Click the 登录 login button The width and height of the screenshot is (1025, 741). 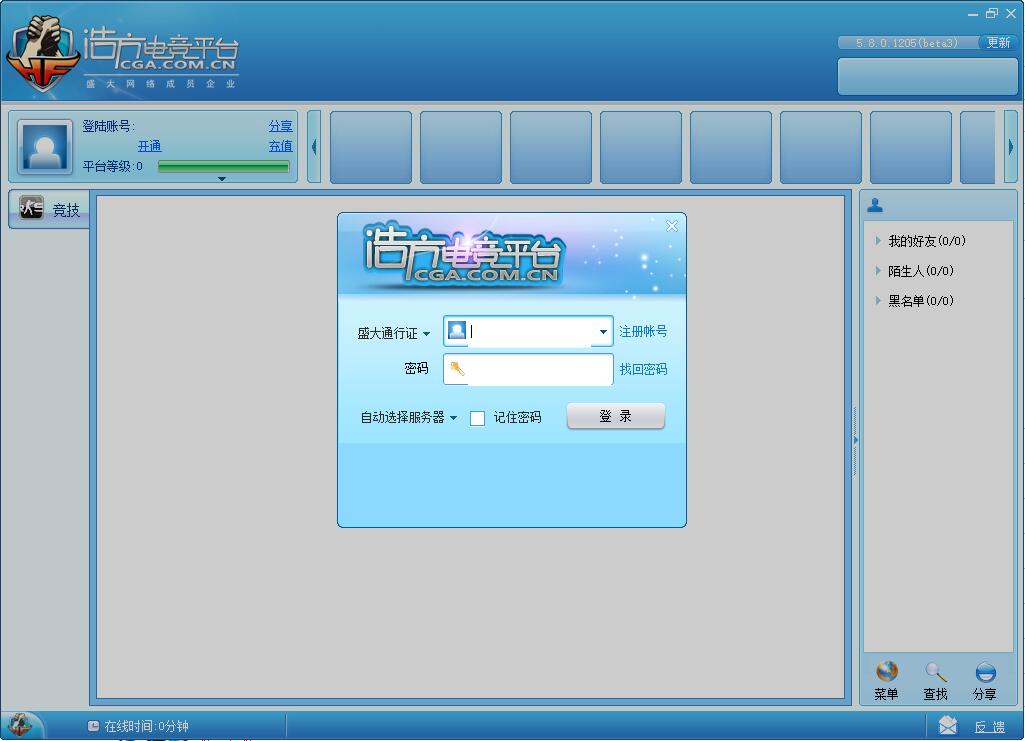coord(616,417)
